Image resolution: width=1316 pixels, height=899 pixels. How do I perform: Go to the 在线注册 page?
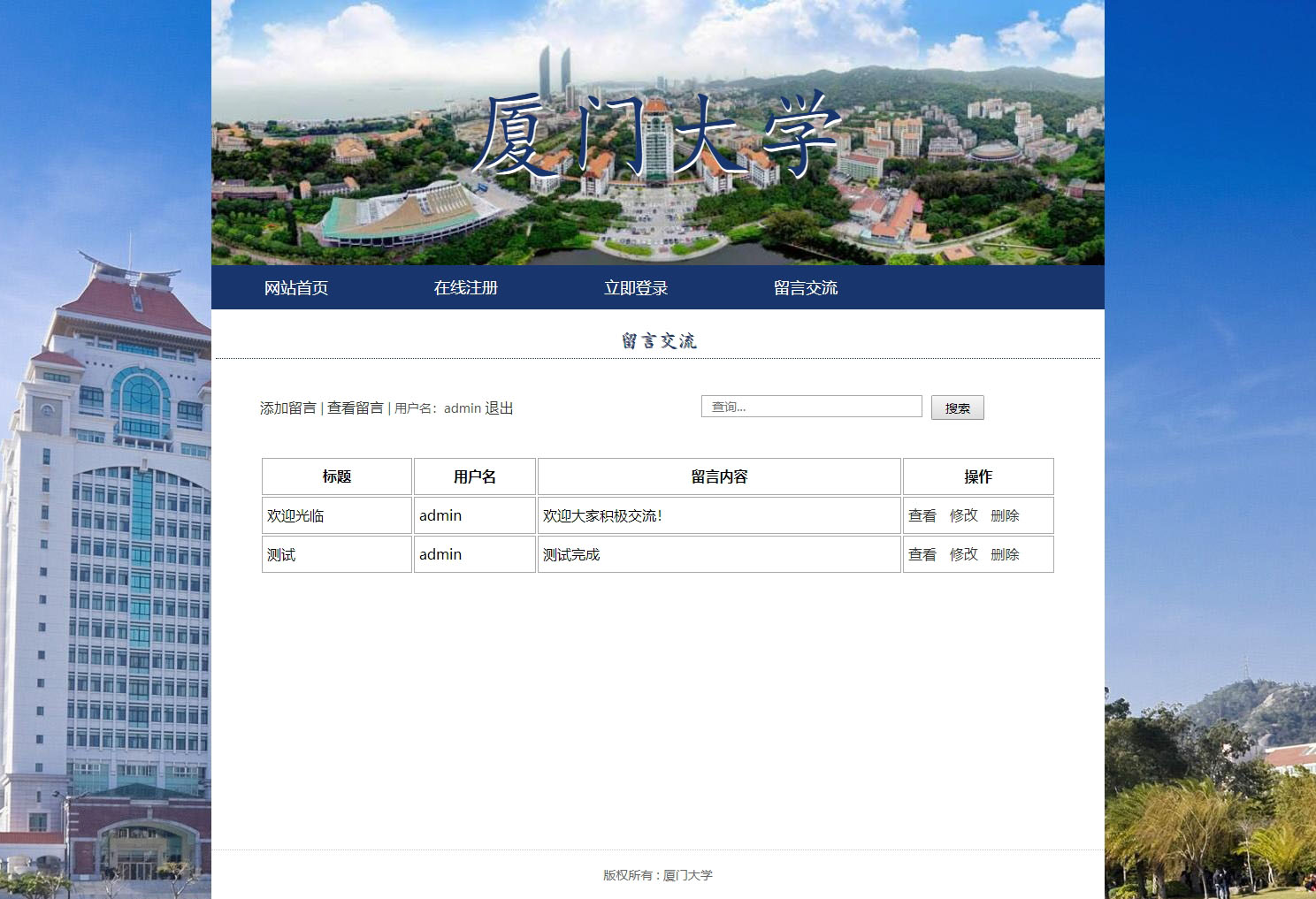click(x=466, y=287)
